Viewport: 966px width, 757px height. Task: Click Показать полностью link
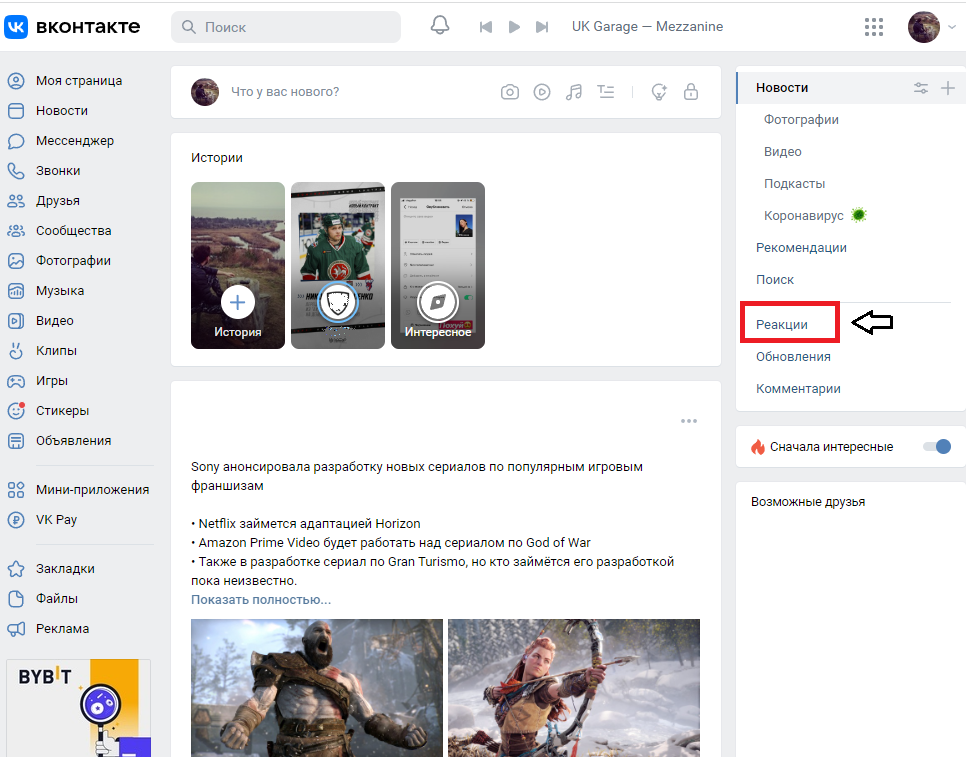[261, 600]
